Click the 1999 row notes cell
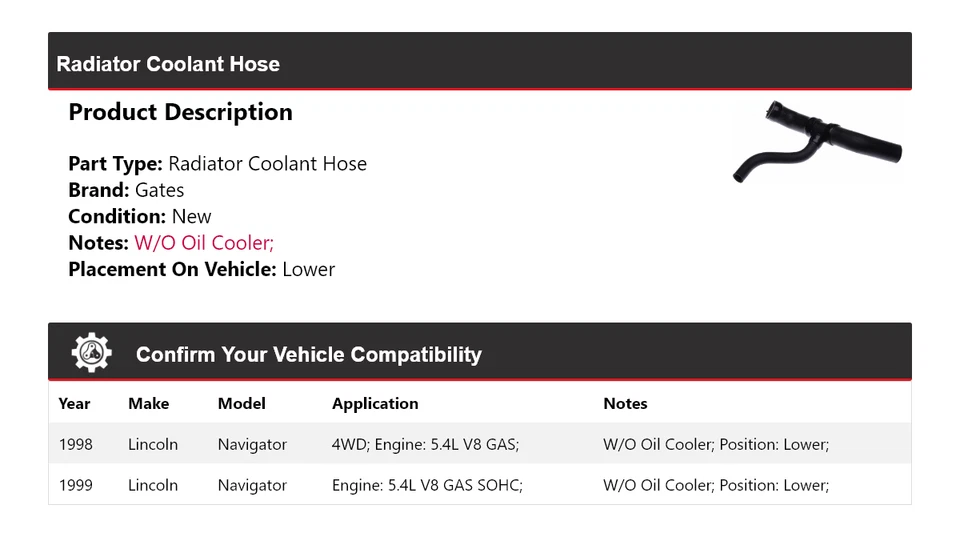 pyautogui.click(x=716, y=485)
